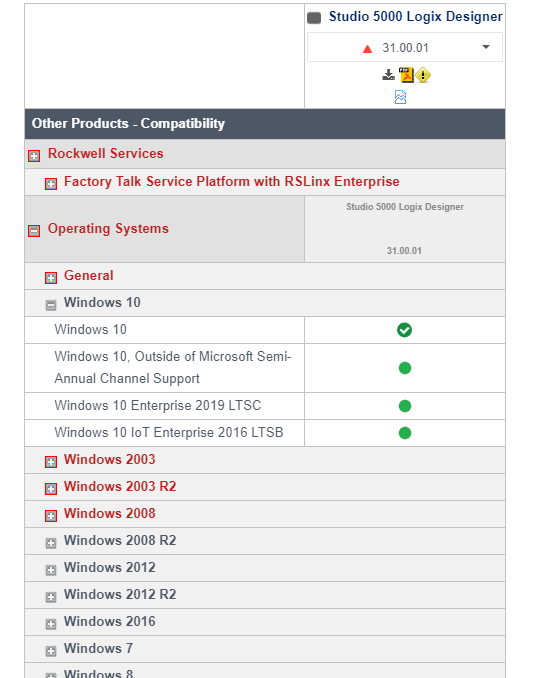The height and width of the screenshot is (678, 556).
Task: Click green dot for IoT Enterprise 2016 LTSB
Action: pyautogui.click(x=405, y=433)
